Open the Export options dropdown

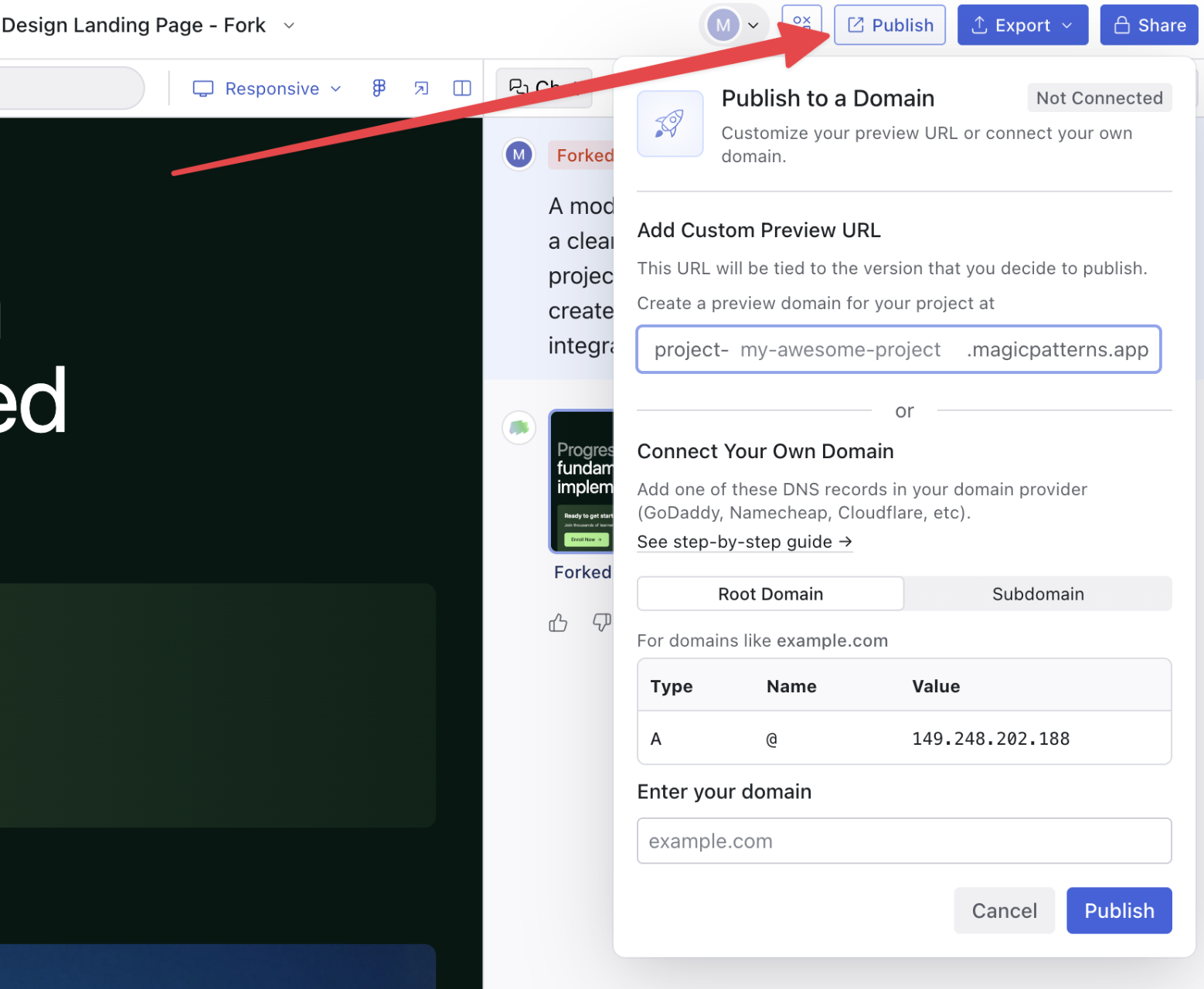coord(1066,25)
